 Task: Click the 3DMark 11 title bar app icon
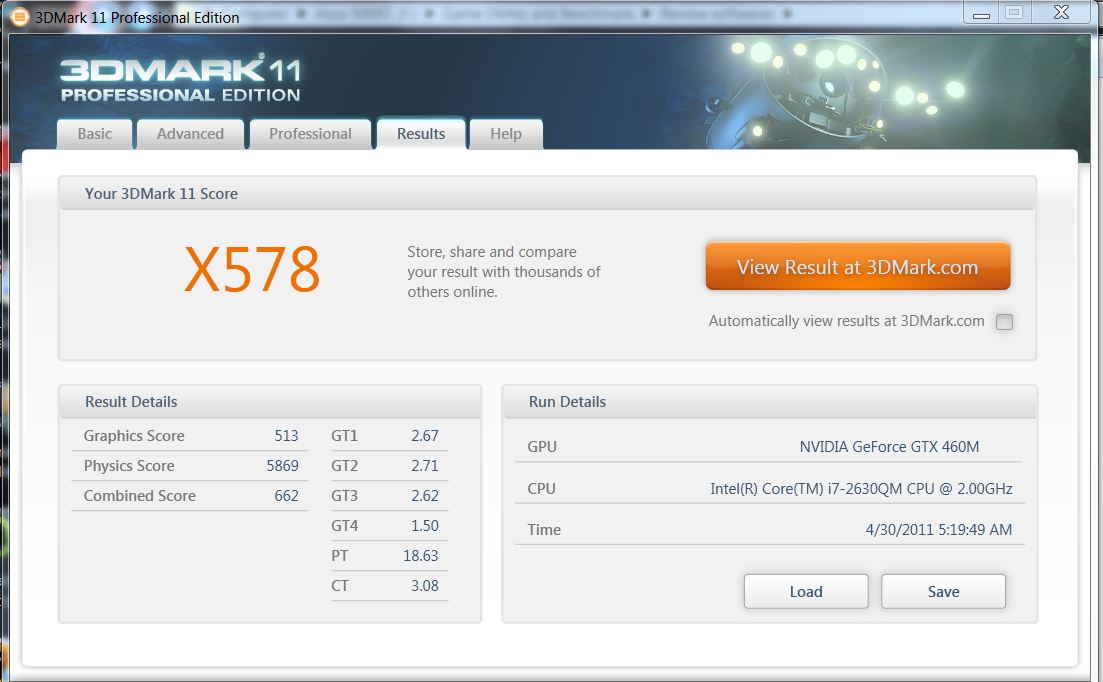[x=21, y=16]
